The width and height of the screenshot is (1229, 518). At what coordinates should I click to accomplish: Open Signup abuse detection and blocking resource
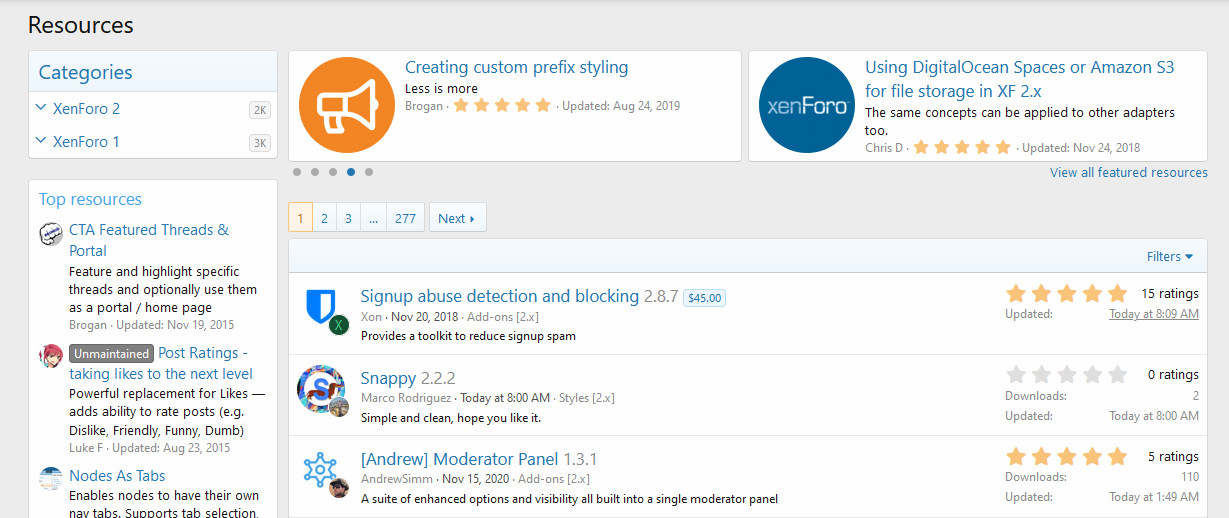[499, 296]
